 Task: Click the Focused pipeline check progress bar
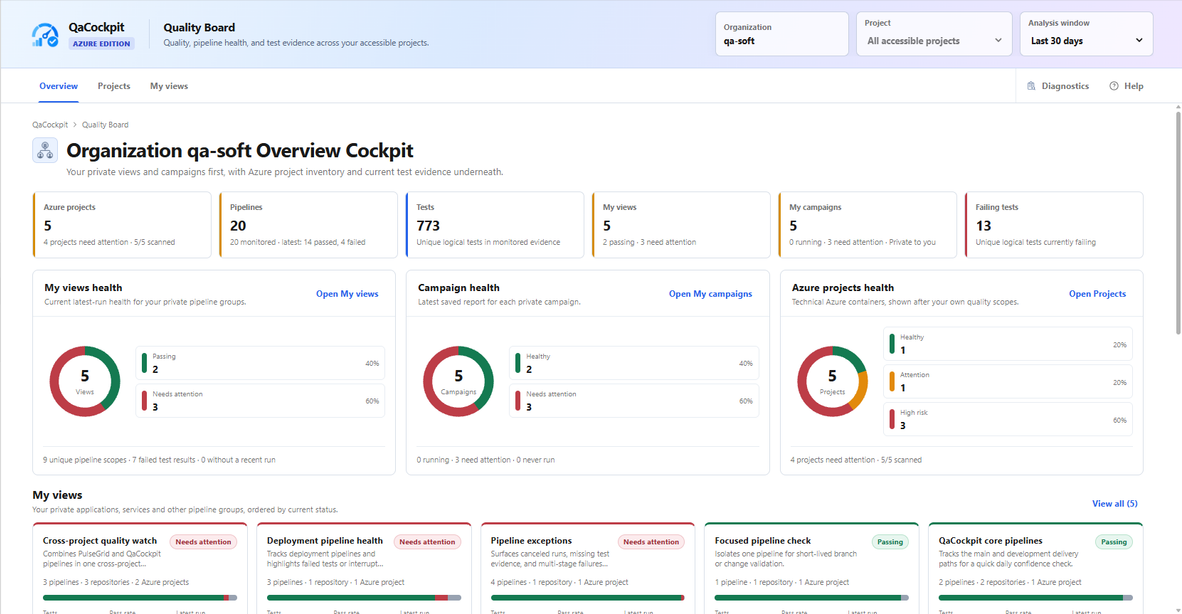click(812, 597)
